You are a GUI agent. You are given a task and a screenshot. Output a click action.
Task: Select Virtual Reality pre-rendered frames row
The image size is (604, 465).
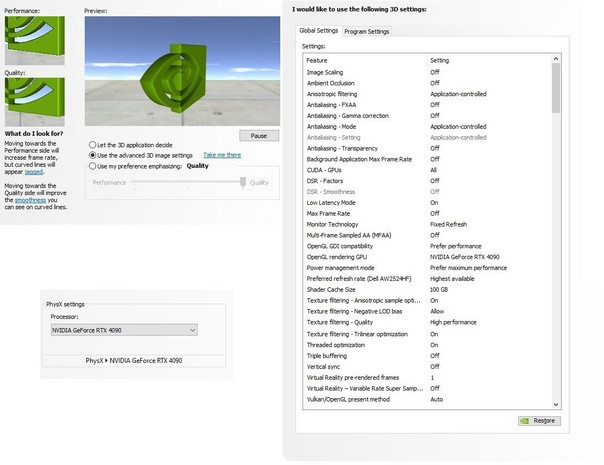[428, 378]
